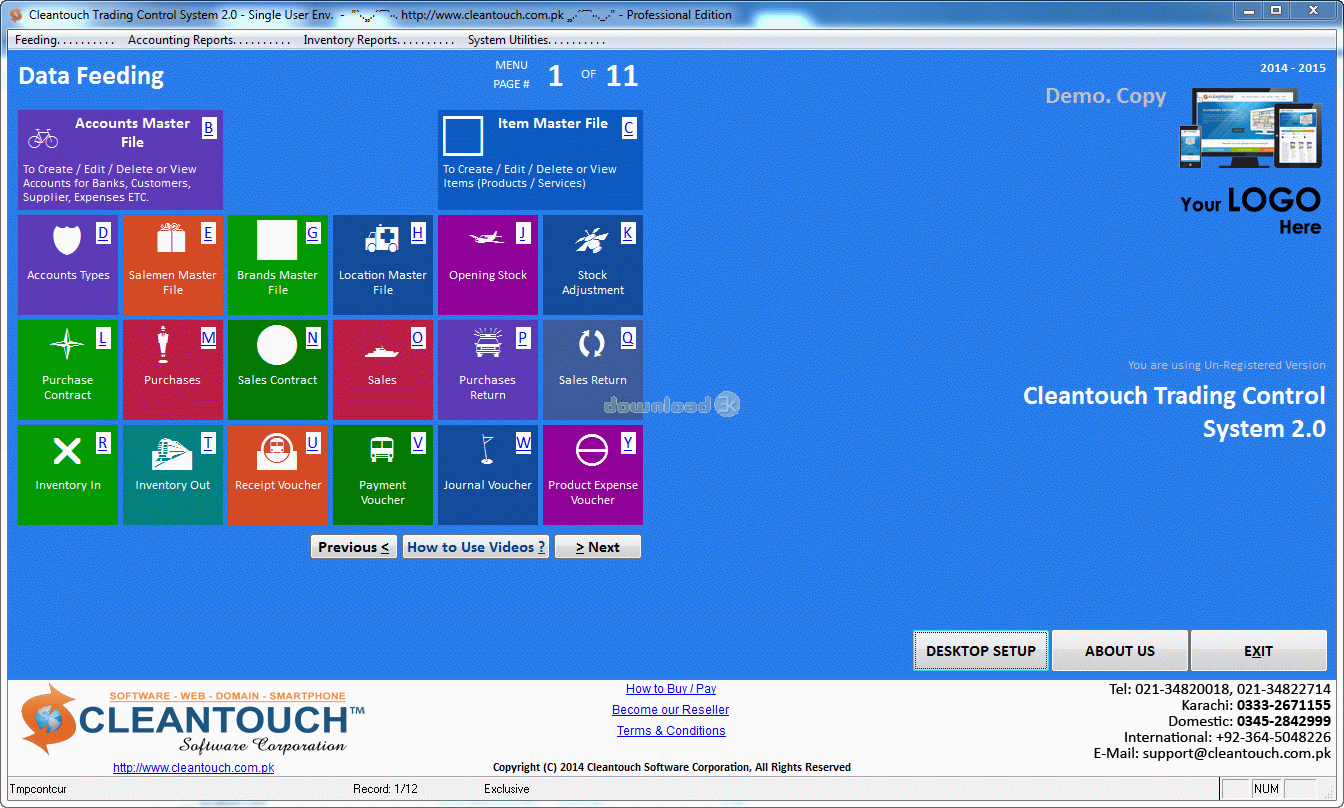Click the NUM indicator in status bar
This screenshot has height=808, width=1344.
[x=1266, y=789]
